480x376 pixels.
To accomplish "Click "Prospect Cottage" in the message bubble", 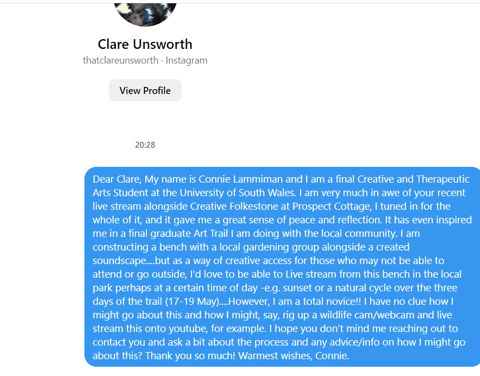I will click(331, 206).
